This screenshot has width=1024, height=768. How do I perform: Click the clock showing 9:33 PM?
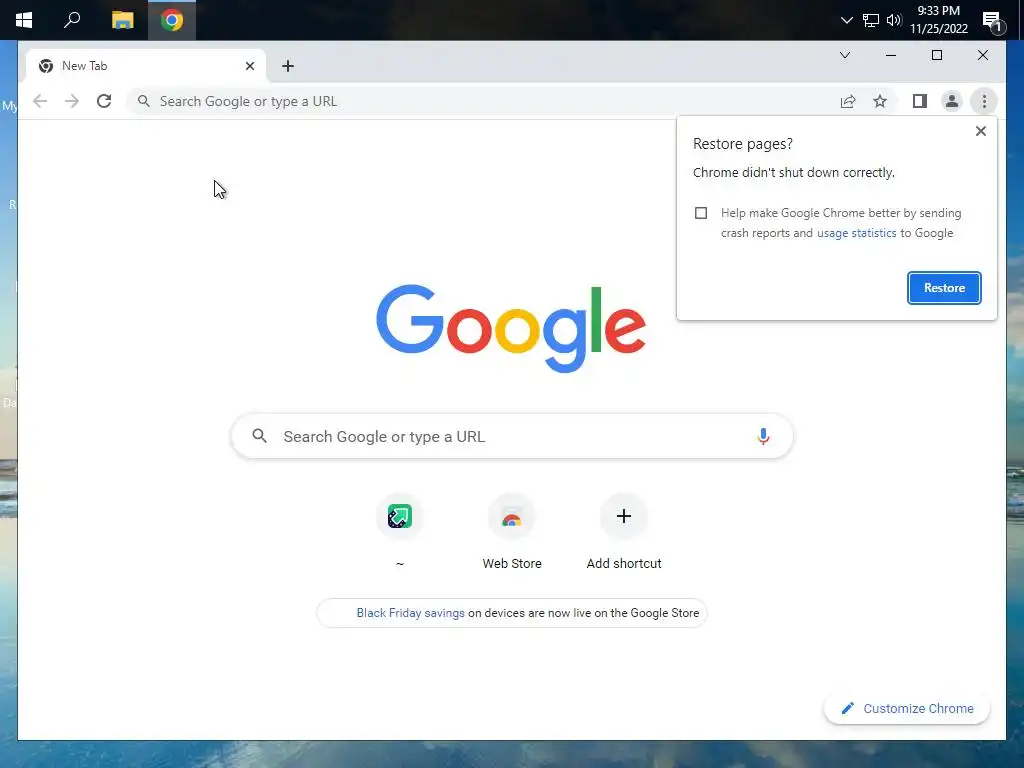938,20
